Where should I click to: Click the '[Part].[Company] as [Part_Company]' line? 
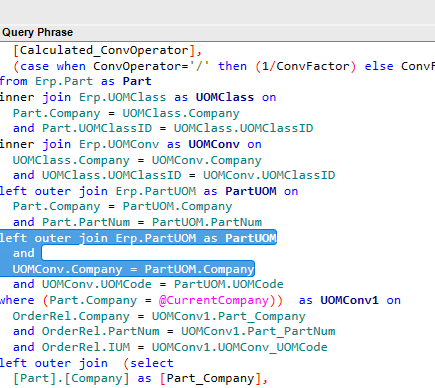tap(140, 379)
